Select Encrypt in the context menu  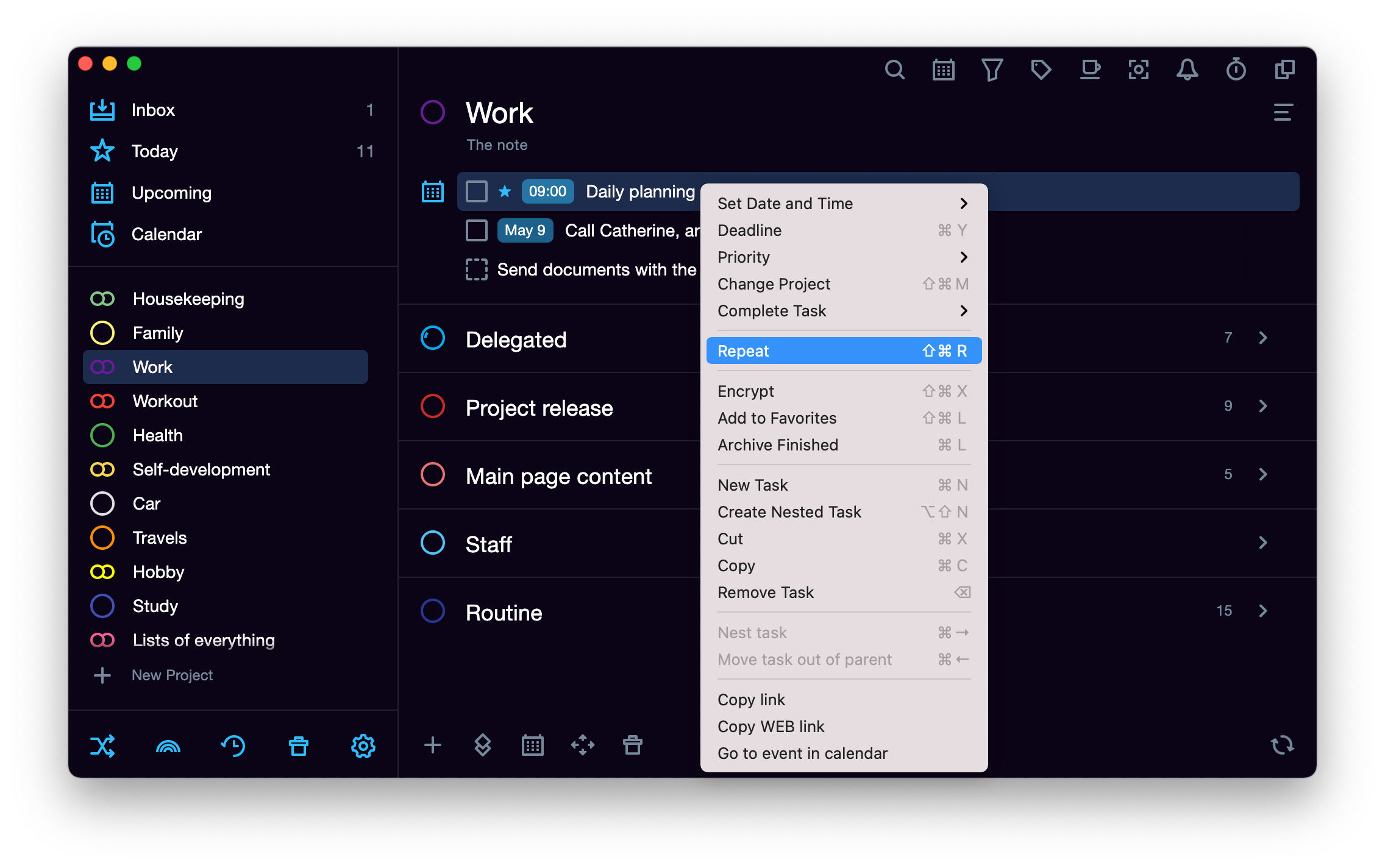click(844, 391)
